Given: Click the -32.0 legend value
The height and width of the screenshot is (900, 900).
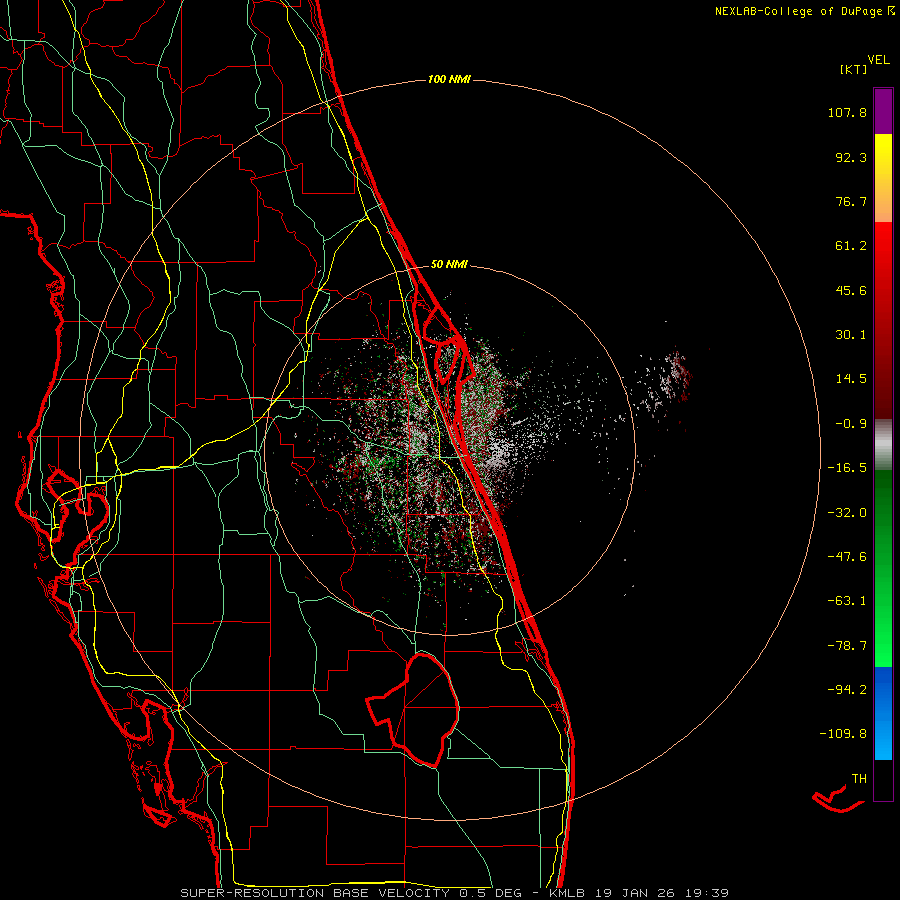Looking at the screenshot, I should [x=847, y=513].
